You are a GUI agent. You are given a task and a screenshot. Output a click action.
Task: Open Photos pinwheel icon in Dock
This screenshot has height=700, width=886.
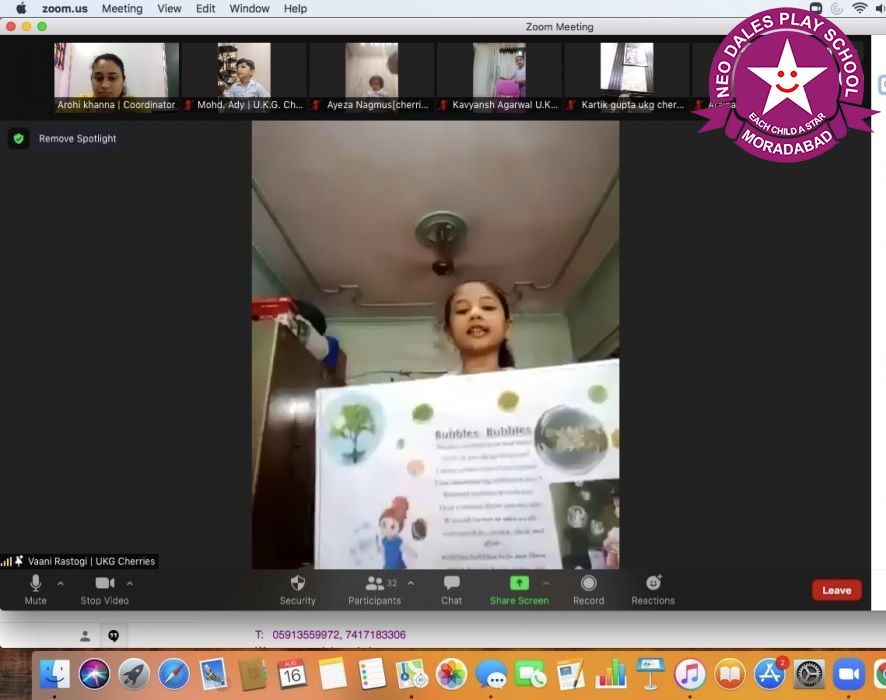click(451, 674)
